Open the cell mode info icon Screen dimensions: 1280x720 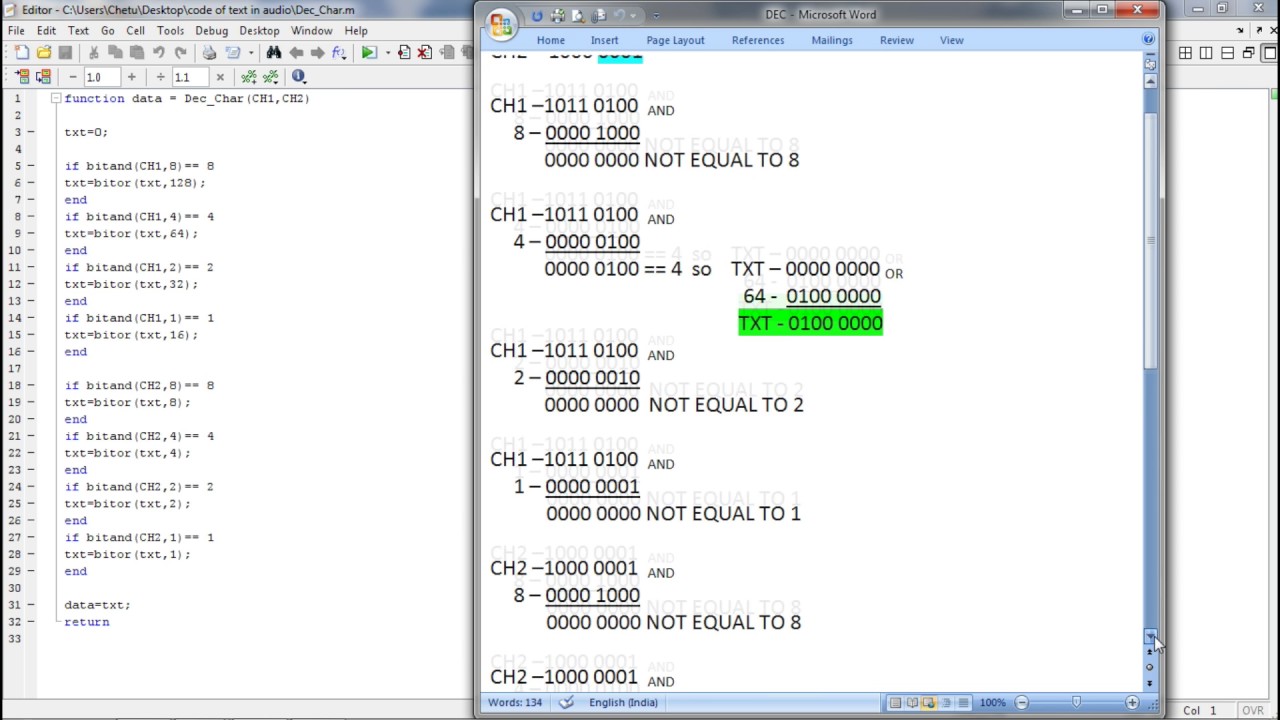[298, 77]
